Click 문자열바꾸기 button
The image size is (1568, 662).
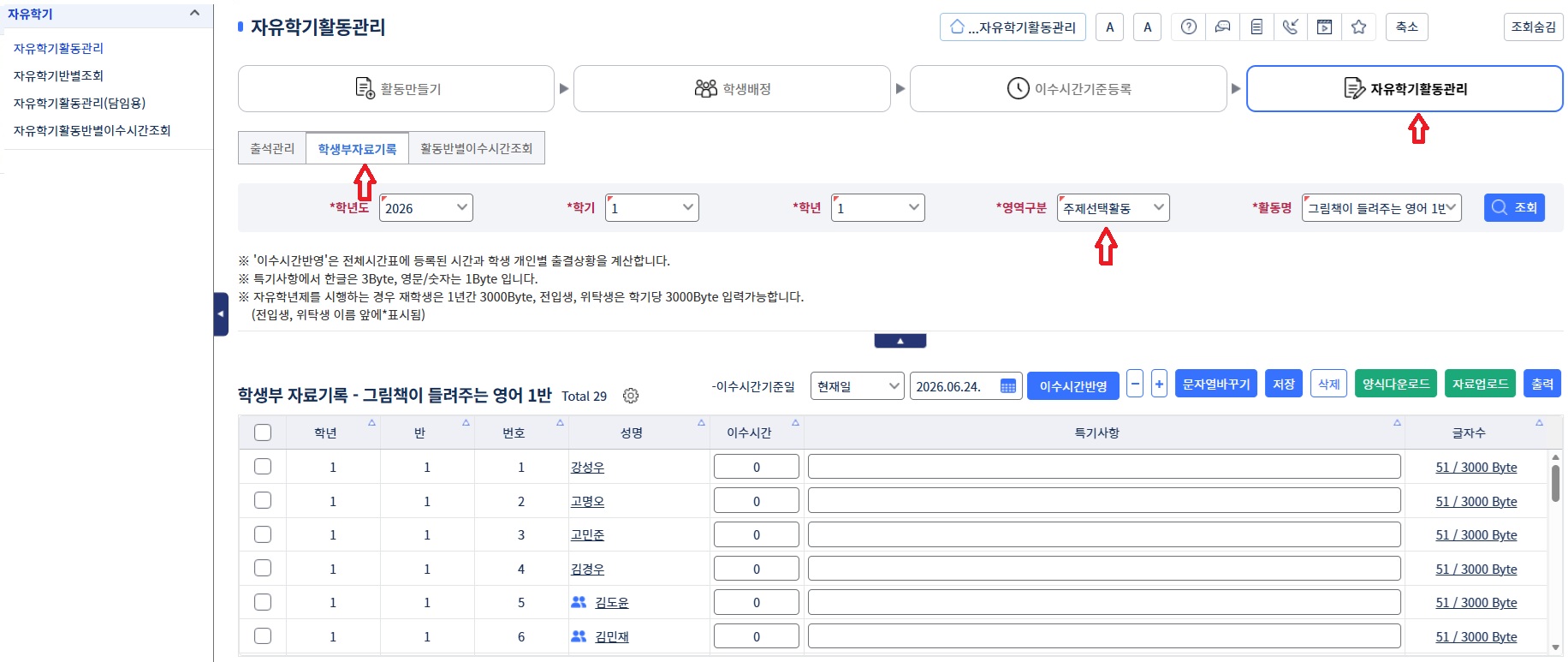1216,384
